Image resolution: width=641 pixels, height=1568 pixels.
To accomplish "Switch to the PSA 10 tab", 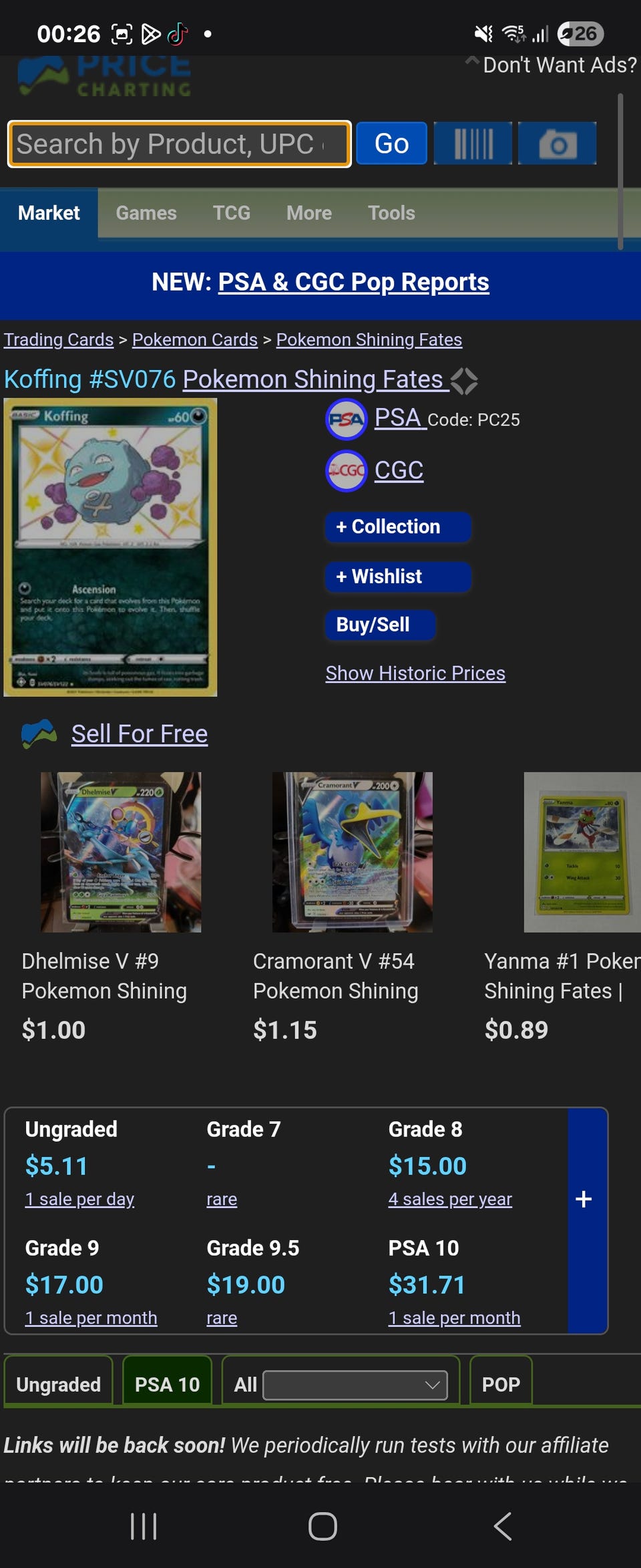I will (167, 1384).
